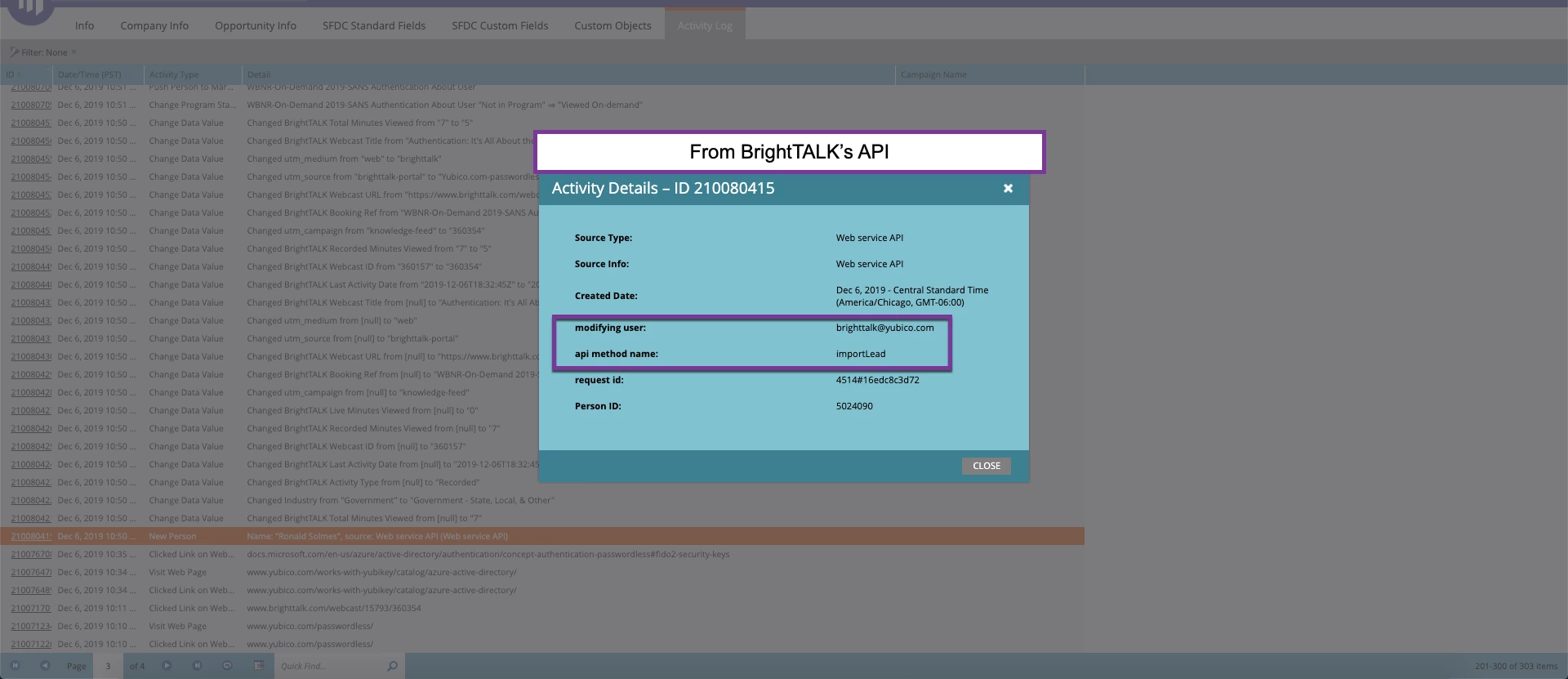Click detail "utm_source from [null] to "brighttalk-portal""

tap(353, 338)
